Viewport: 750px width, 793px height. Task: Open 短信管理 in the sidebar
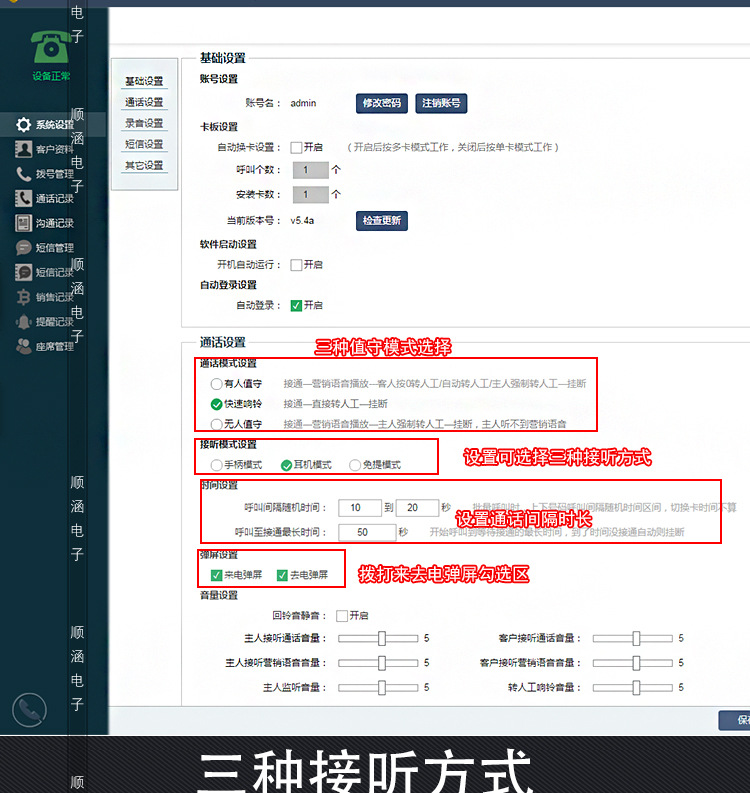tap(55, 248)
